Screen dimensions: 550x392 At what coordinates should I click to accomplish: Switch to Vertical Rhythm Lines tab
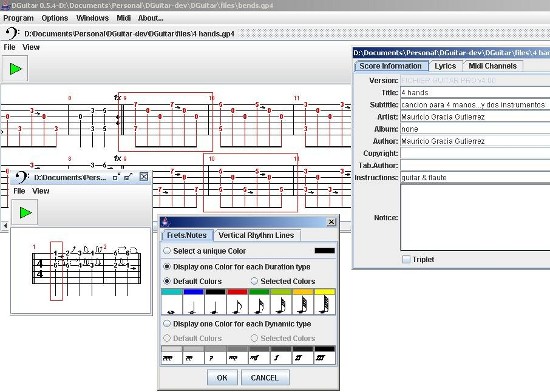pyautogui.click(x=256, y=235)
